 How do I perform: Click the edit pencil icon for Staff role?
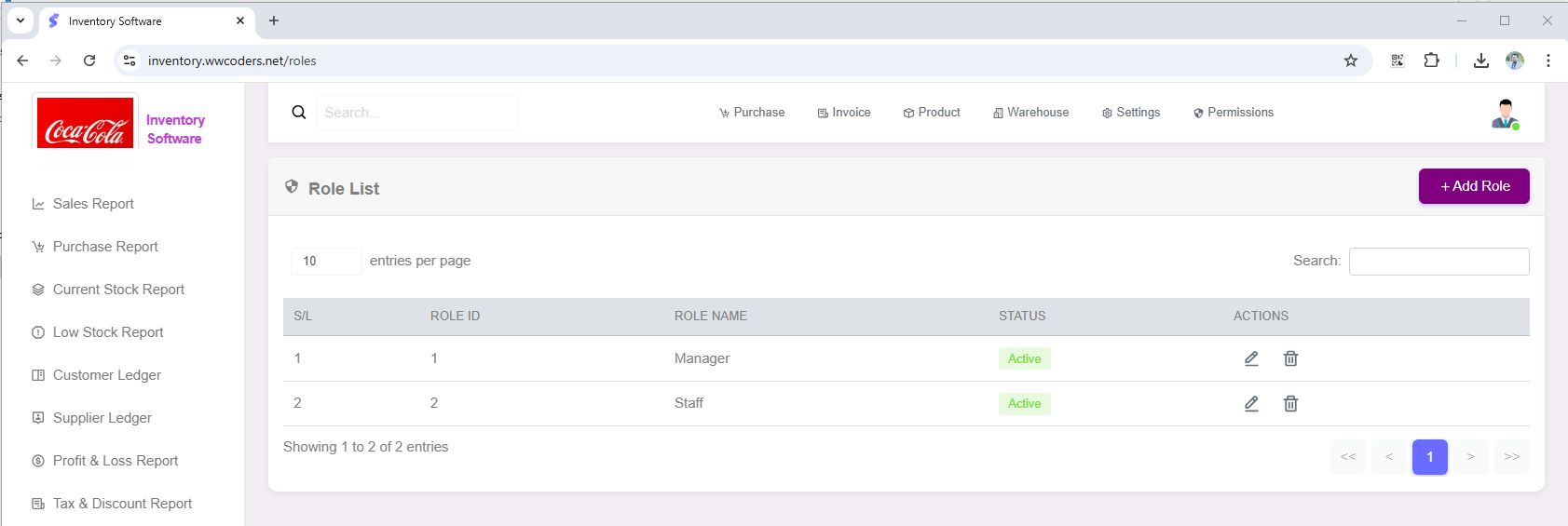1251,403
